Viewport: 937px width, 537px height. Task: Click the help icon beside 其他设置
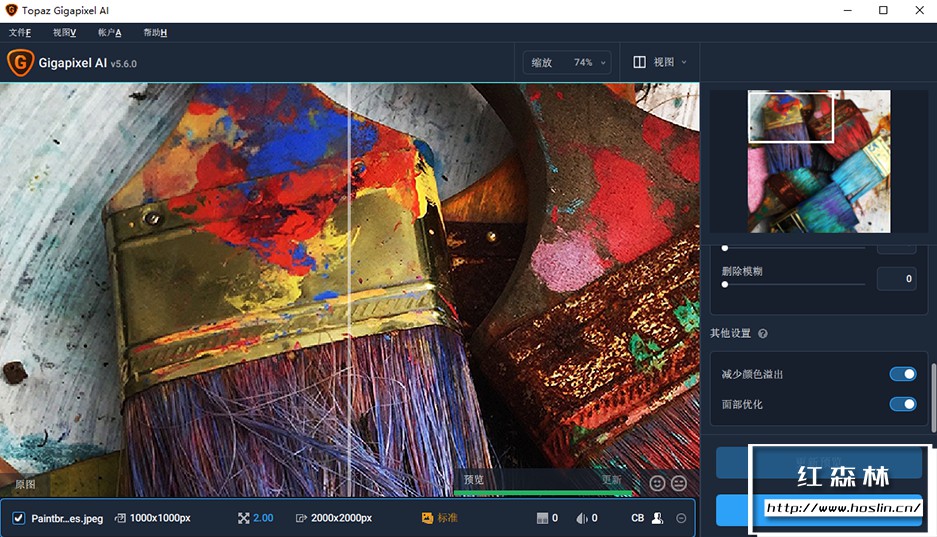click(x=763, y=334)
